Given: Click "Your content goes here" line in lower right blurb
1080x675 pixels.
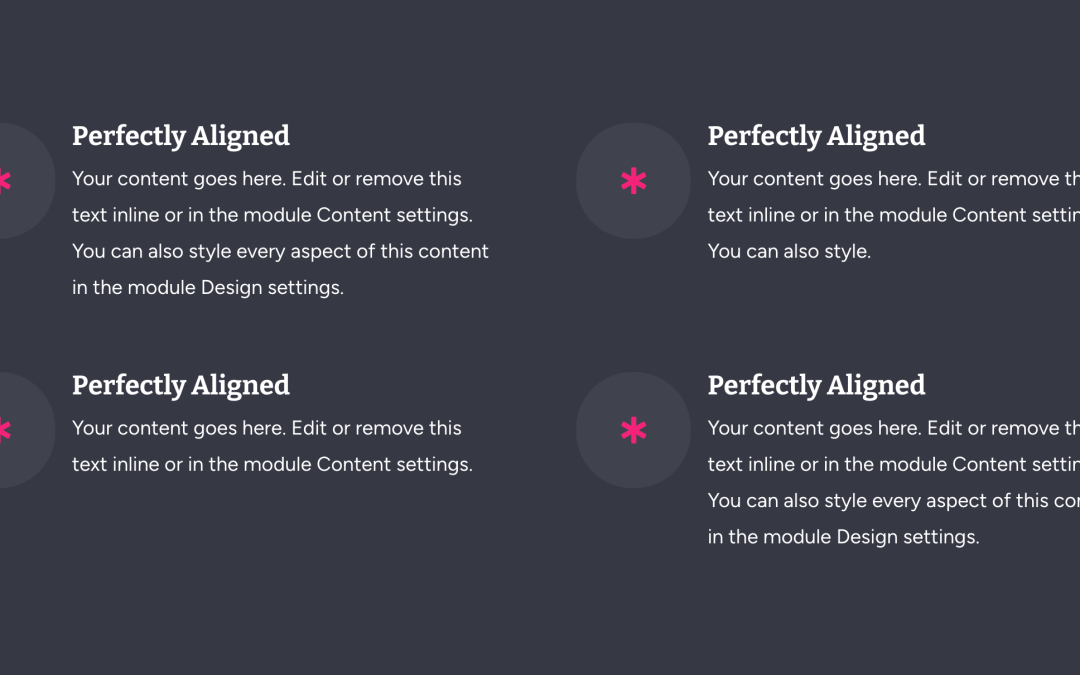Looking at the screenshot, I should (894, 428).
